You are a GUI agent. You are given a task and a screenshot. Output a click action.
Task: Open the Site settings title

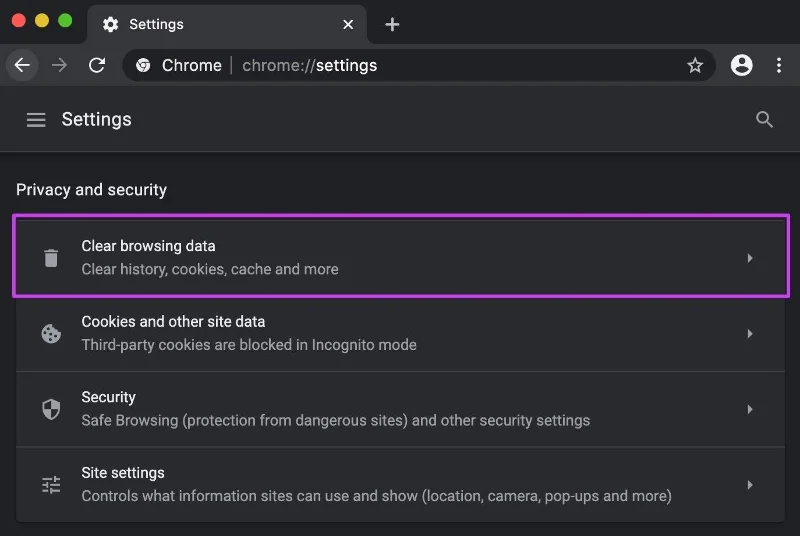pos(123,473)
